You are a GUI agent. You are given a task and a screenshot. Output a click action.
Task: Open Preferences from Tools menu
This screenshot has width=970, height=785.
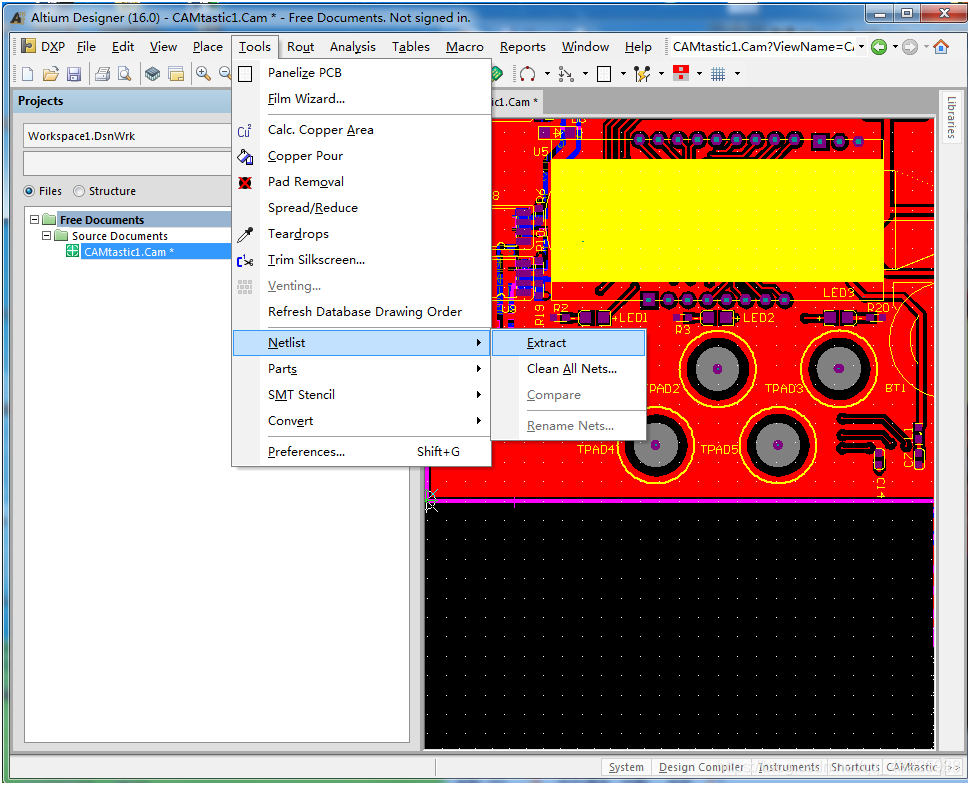click(x=362, y=452)
